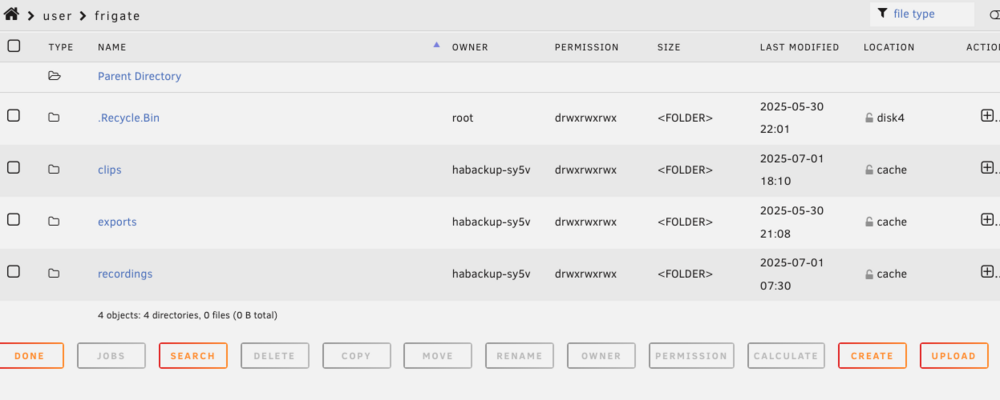This screenshot has height=400, width=1000.
Task: Tick the checkbox for clips folder
Action: point(13,168)
